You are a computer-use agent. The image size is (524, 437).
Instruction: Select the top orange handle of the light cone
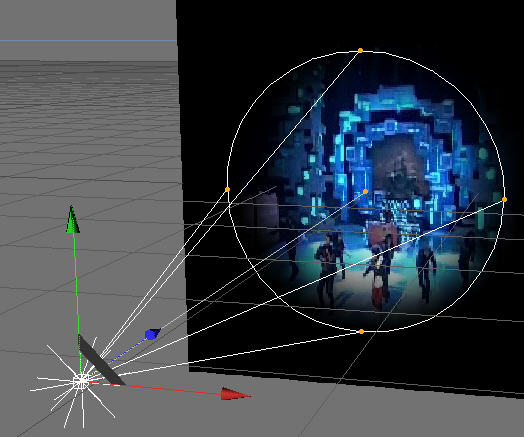(x=360, y=50)
